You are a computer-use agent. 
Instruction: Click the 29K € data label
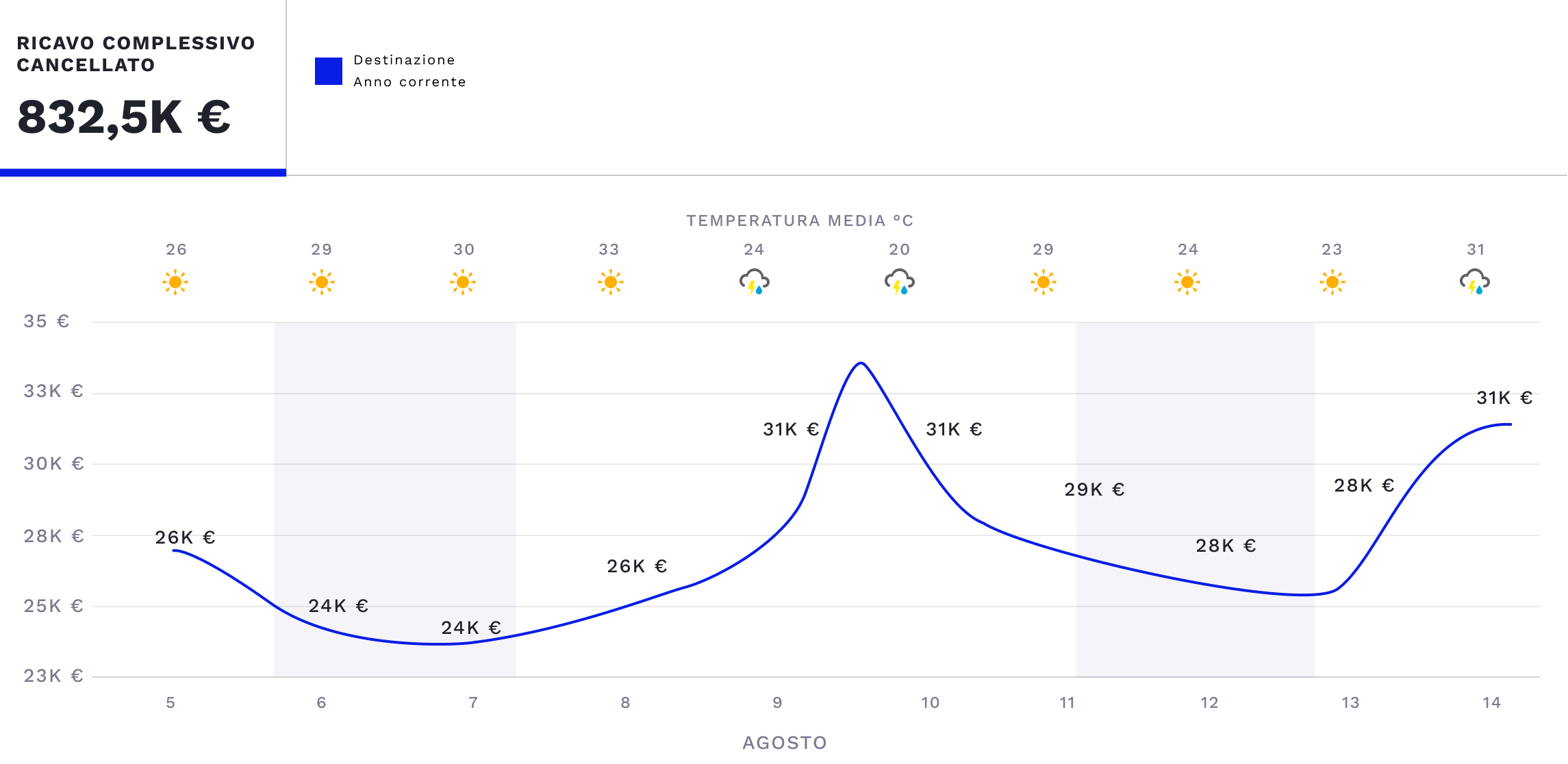click(x=1094, y=489)
